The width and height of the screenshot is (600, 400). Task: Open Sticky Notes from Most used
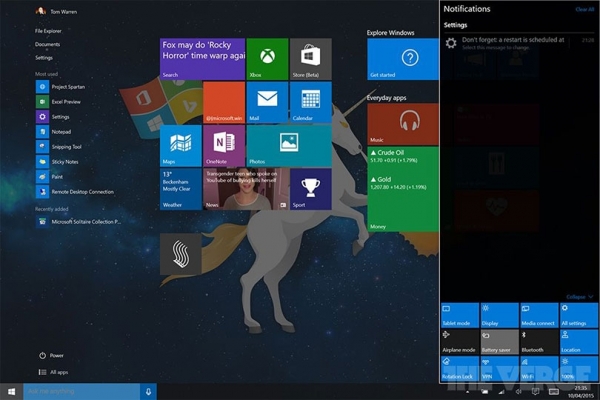[x=58, y=162]
